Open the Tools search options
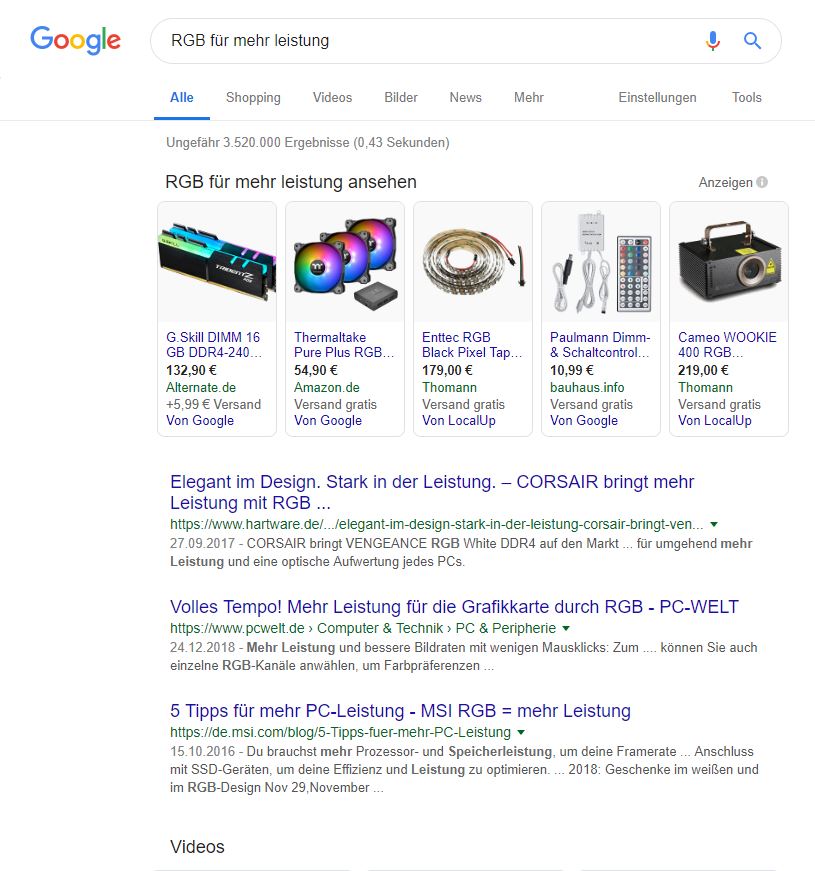Screen dimensions: 815x871 (x=746, y=98)
